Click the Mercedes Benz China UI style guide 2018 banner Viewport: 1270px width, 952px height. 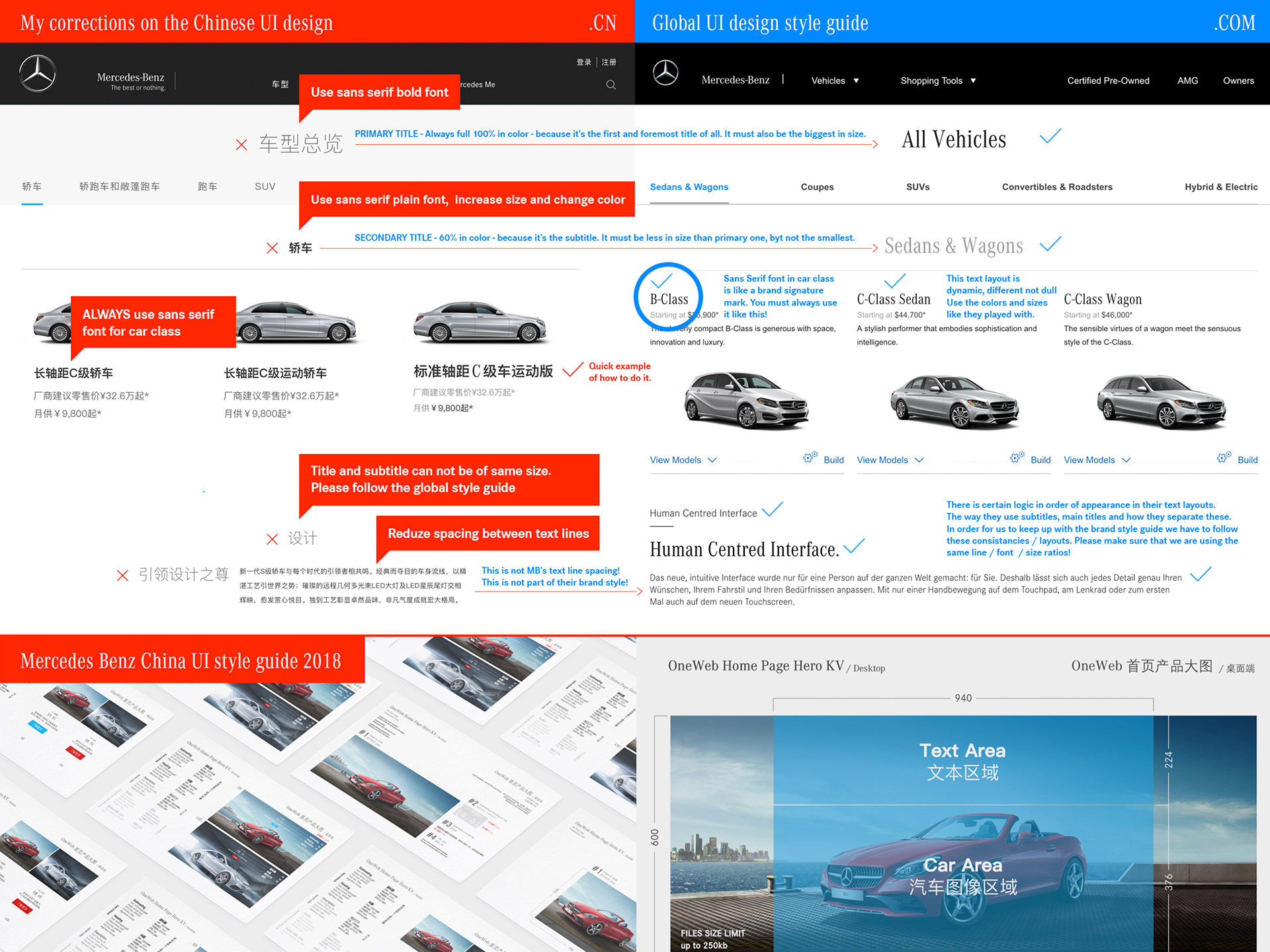click(182, 660)
